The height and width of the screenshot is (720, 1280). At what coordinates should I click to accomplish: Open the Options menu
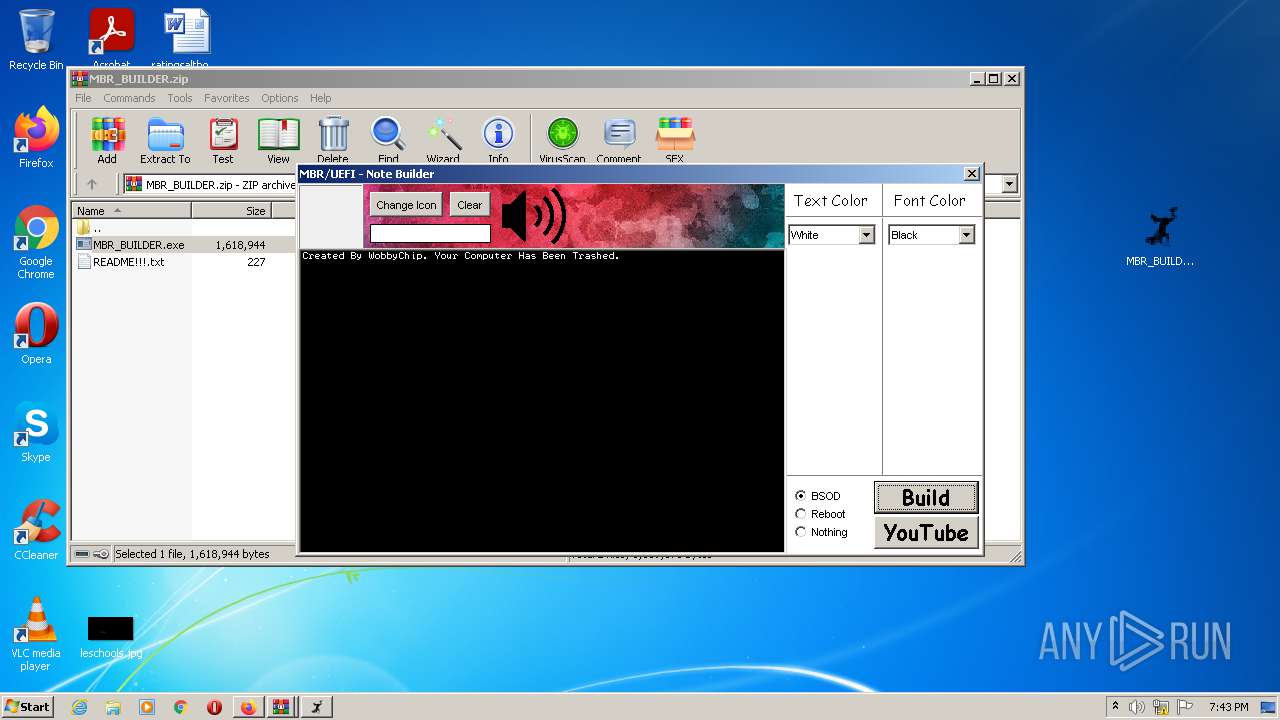(x=280, y=98)
